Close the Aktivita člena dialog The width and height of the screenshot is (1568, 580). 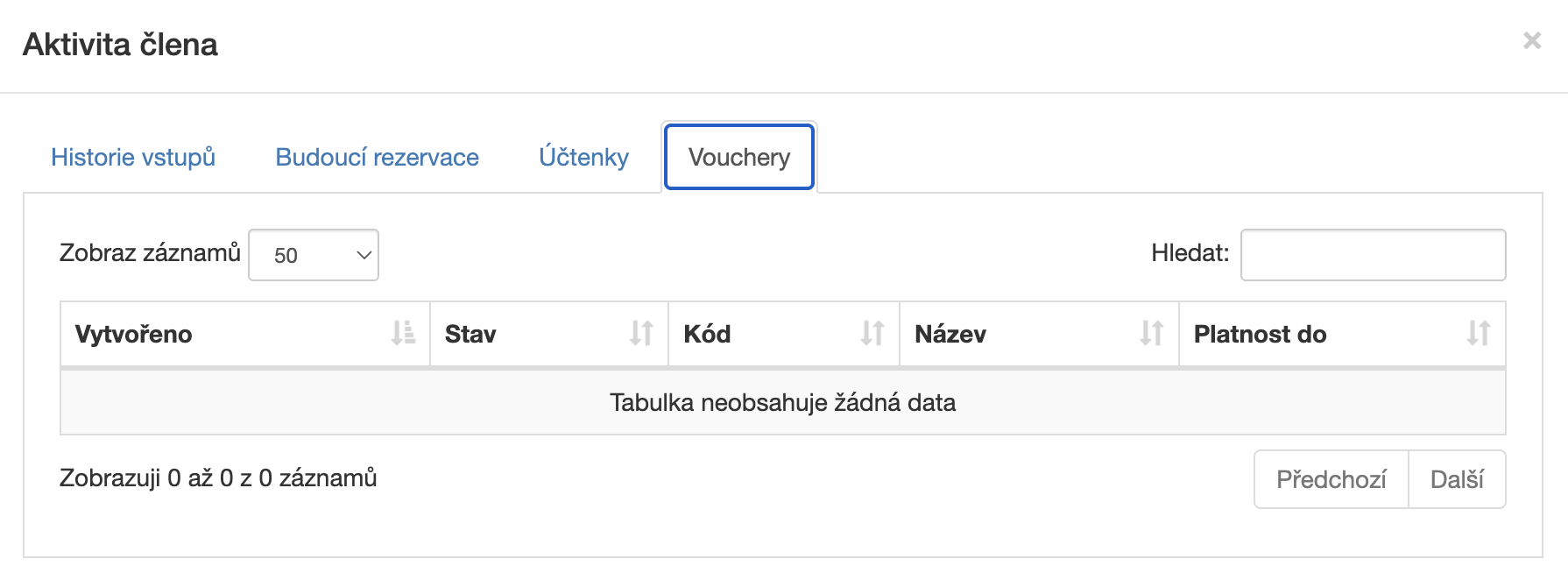click(1532, 40)
